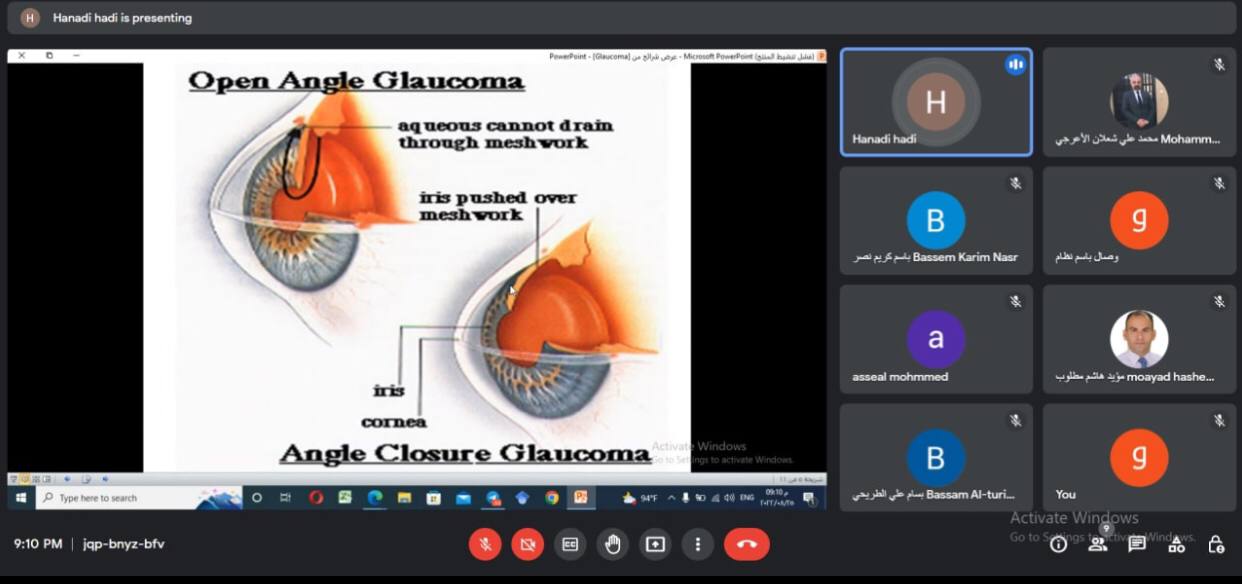This screenshot has height=584, width=1242.
Task: Leave the call with red hang-up button
Action: (746, 544)
